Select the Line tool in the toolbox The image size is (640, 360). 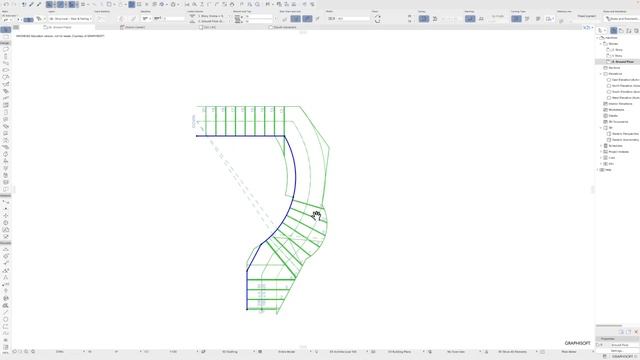point(6,312)
